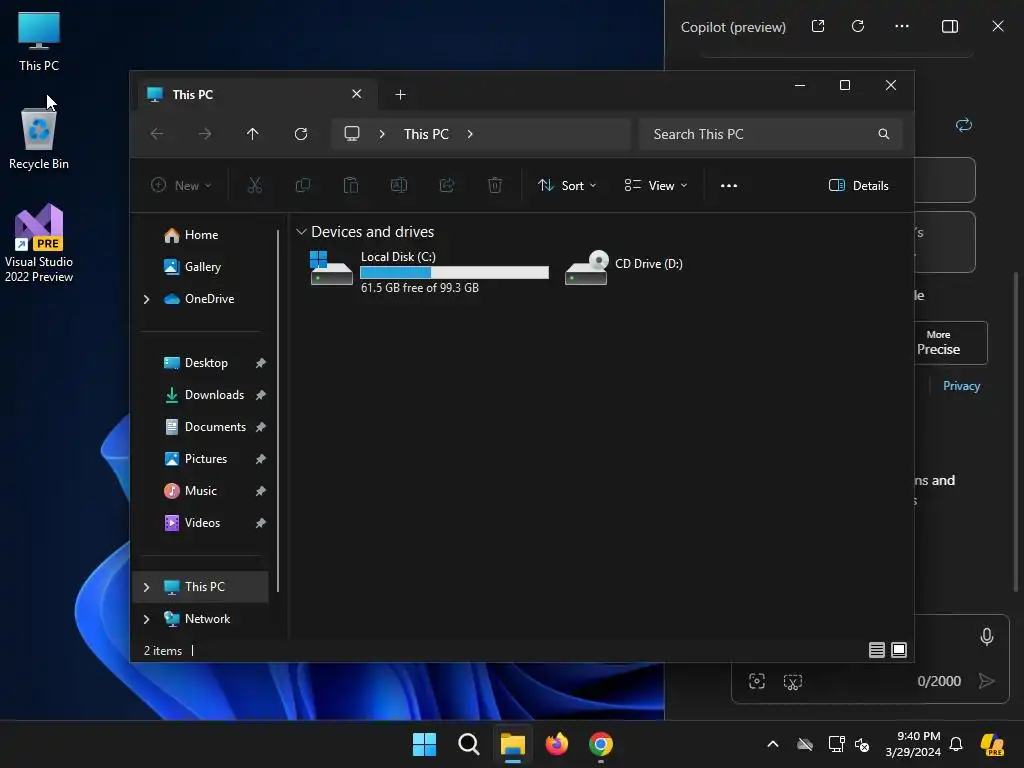Refresh the This PC folder view
This screenshot has width=1024, height=768.
(x=301, y=134)
